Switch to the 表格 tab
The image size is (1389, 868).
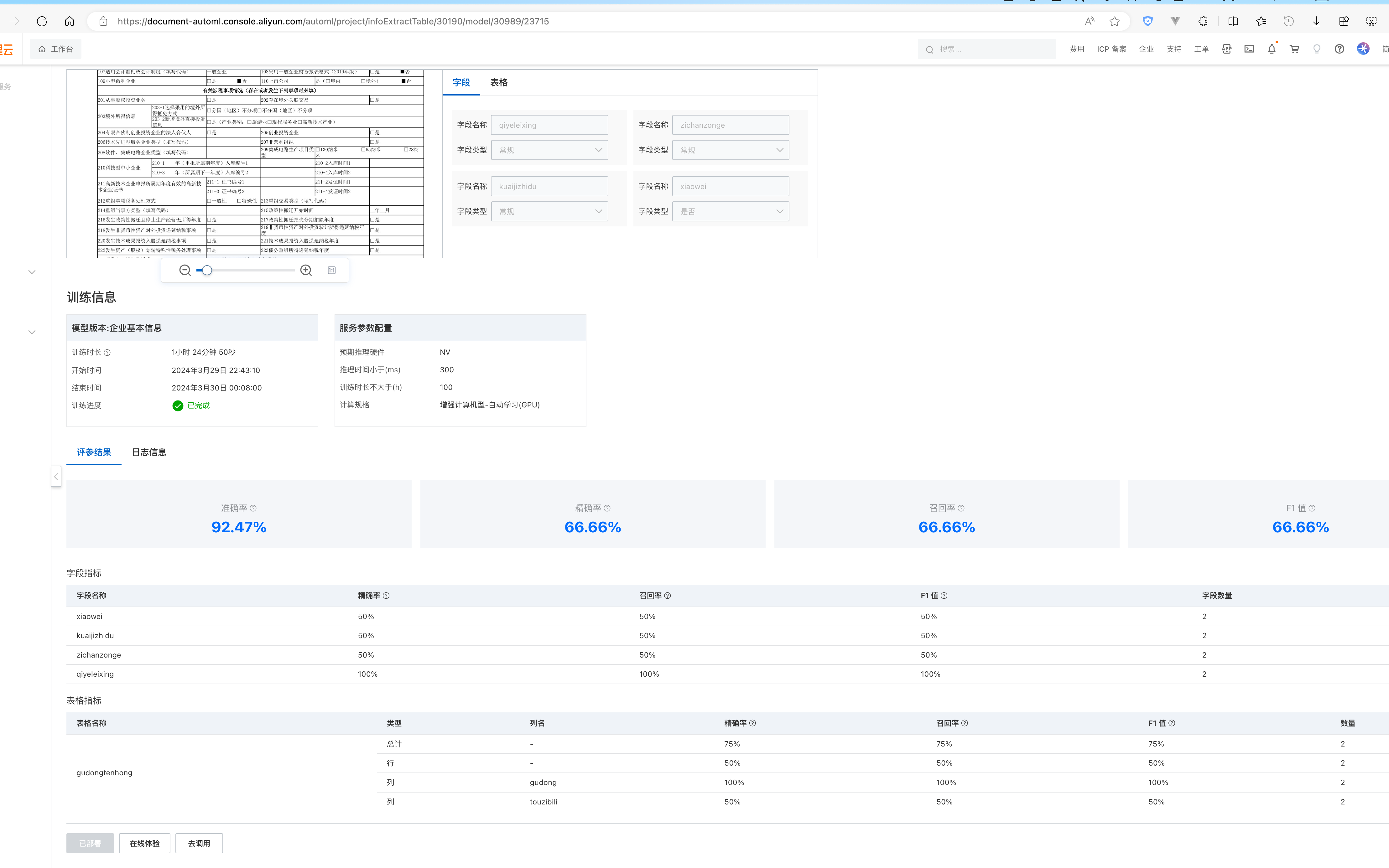(x=499, y=83)
